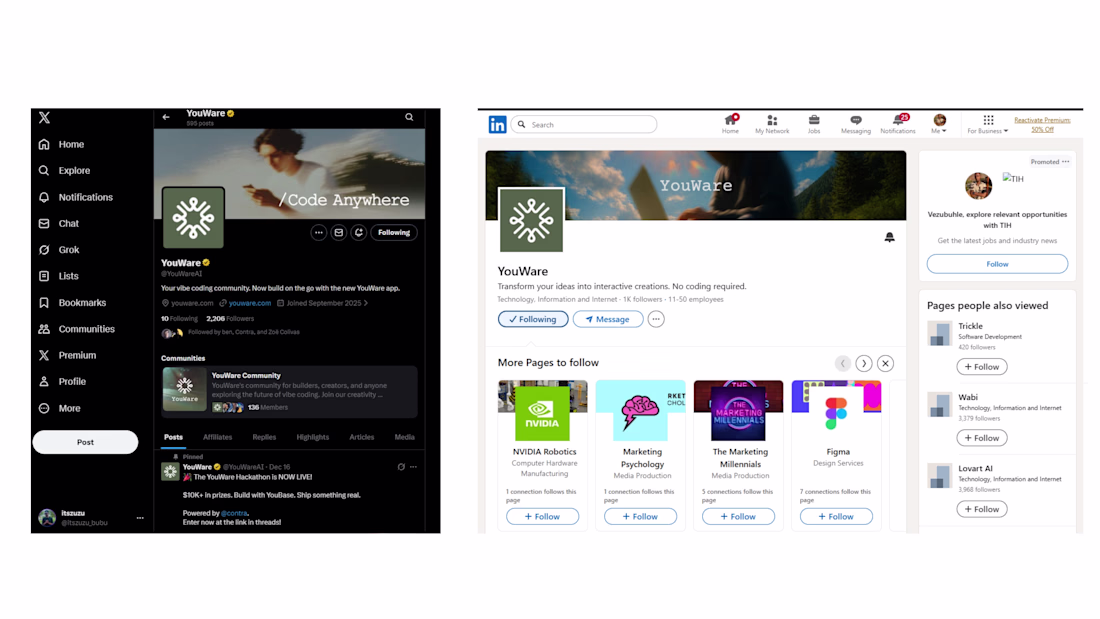Open the More menu in the X sidebar
The image size is (1100, 619).
[60, 408]
